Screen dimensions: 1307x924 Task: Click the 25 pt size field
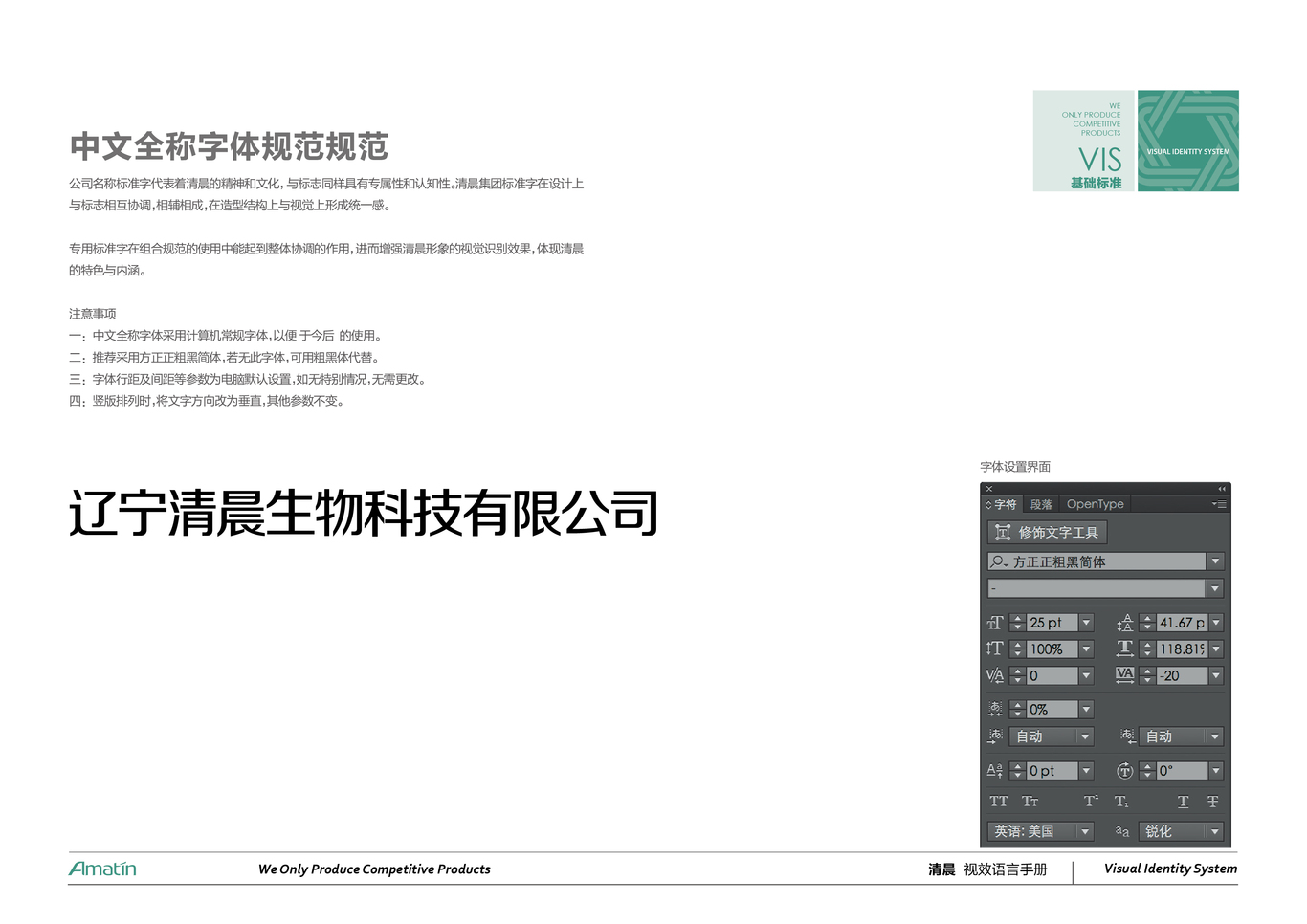(1052, 623)
